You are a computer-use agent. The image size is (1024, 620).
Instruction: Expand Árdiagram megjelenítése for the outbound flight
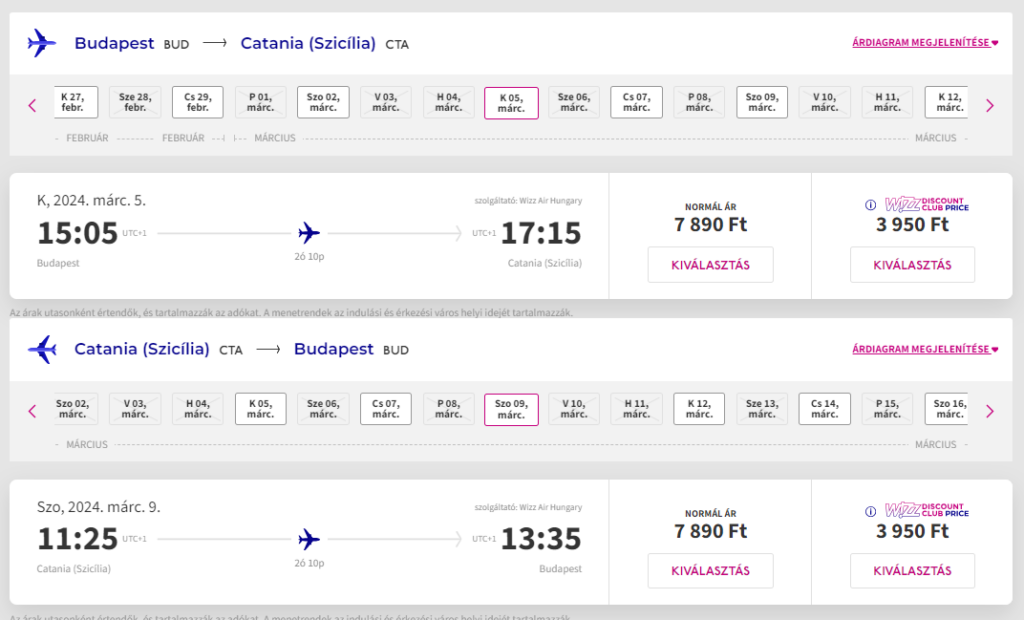point(925,42)
